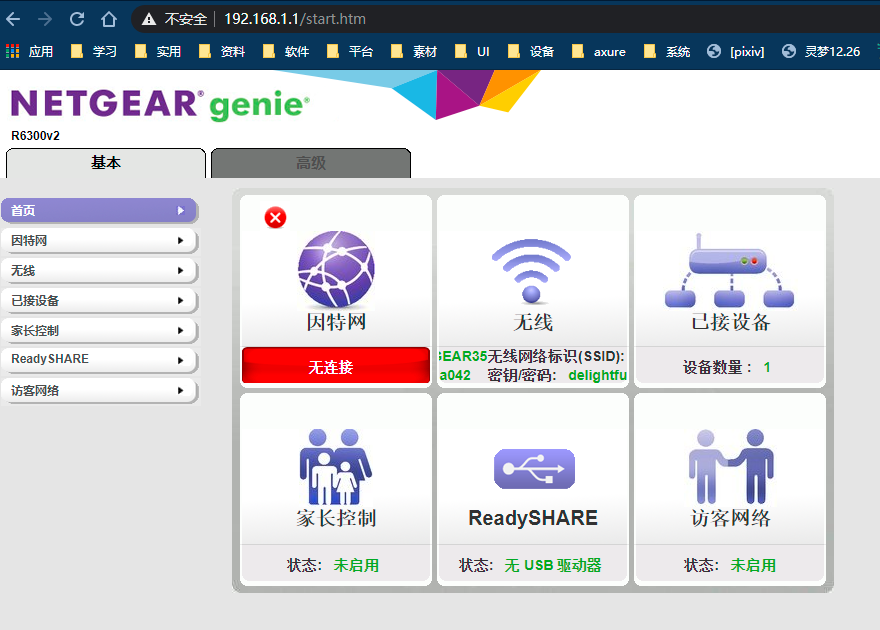Open the 实用 bookmark folder
The height and width of the screenshot is (630, 880).
click(x=158, y=52)
